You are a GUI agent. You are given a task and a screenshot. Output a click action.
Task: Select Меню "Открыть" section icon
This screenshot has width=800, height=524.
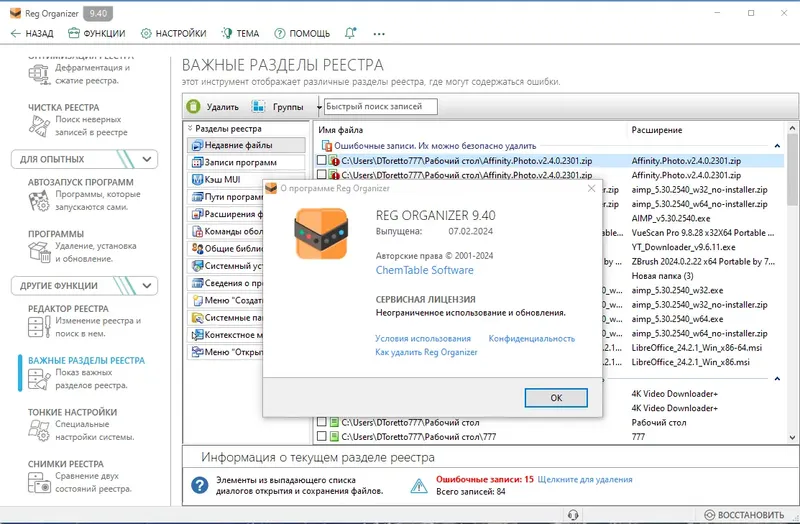197,352
